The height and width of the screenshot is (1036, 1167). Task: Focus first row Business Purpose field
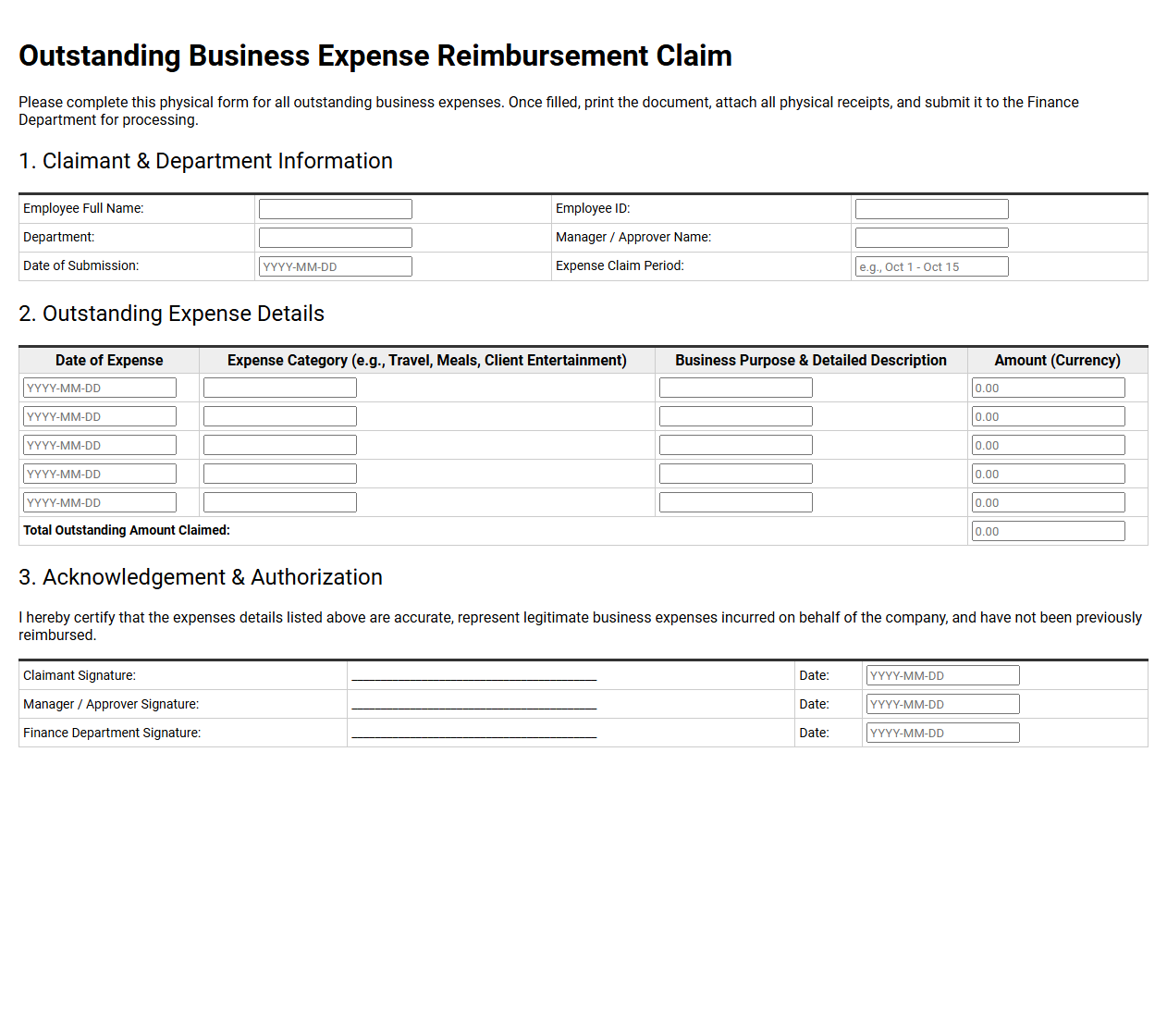(x=736, y=388)
